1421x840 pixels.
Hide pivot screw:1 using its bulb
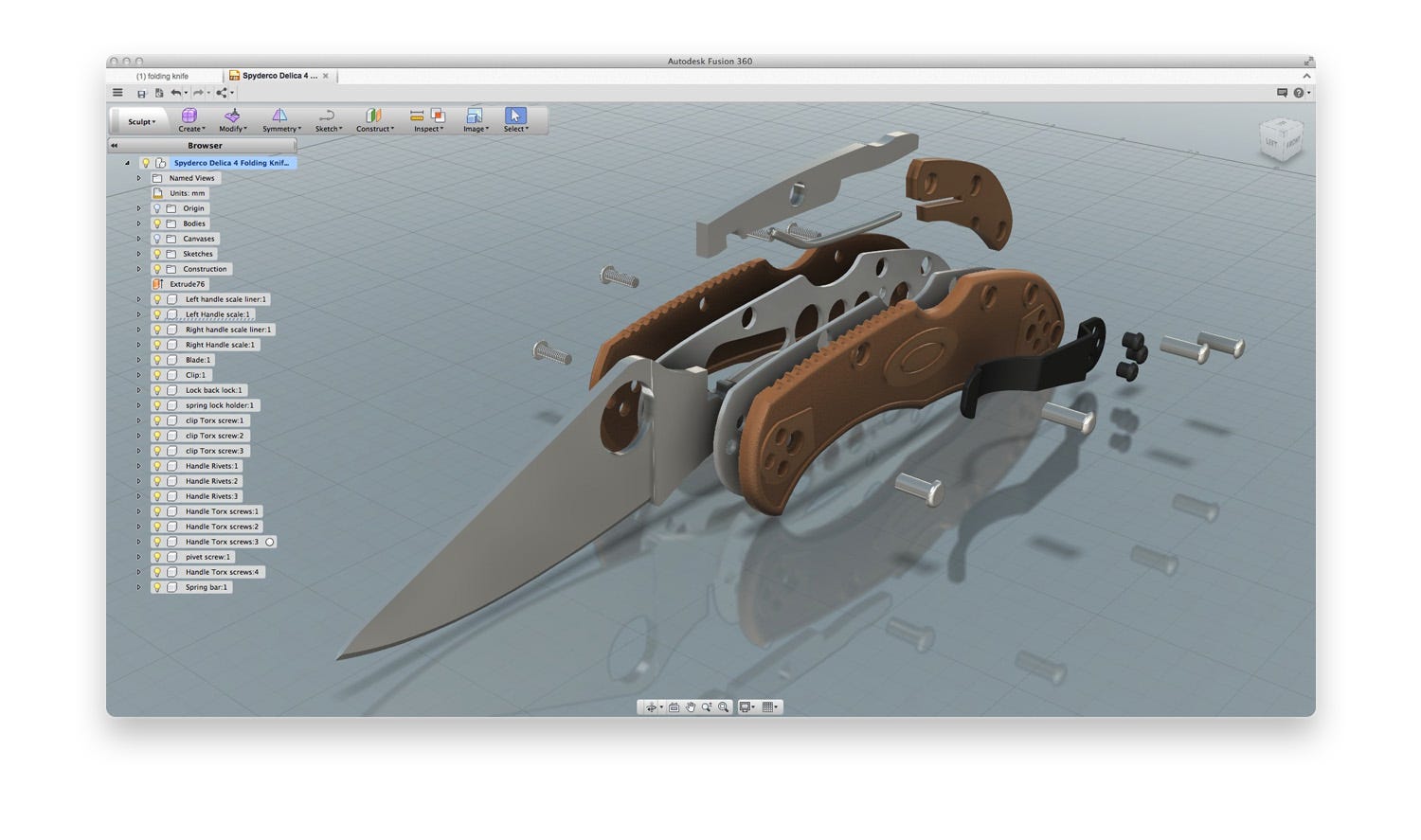pos(157,557)
